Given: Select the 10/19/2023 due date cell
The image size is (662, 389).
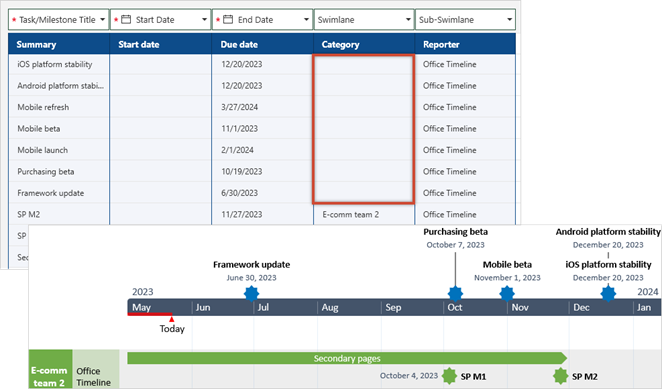Looking at the screenshot, I should [x=262, y=172].
